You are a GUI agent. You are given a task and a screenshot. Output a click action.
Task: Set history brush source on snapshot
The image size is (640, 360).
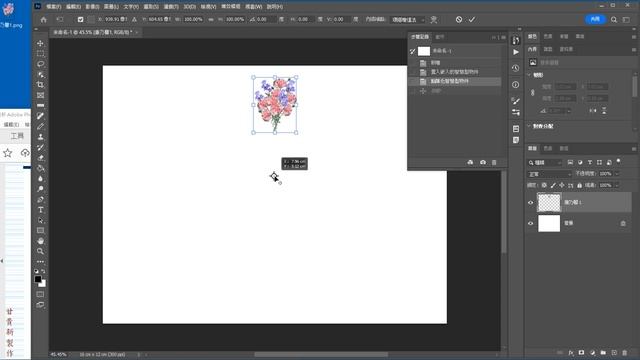412,51
